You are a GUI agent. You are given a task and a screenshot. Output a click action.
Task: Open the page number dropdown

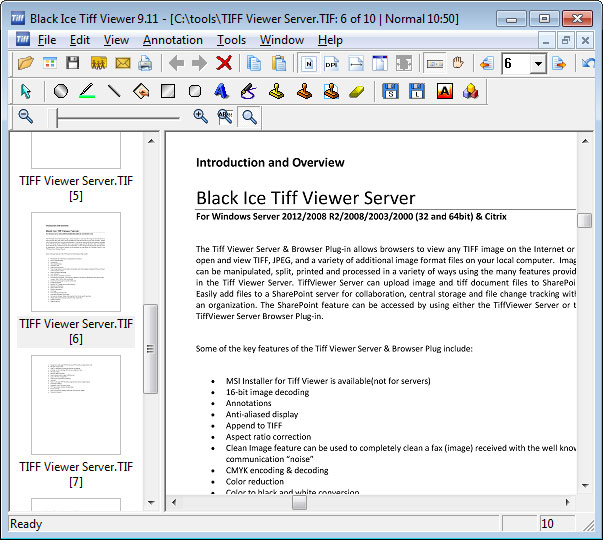coord(538,63)
